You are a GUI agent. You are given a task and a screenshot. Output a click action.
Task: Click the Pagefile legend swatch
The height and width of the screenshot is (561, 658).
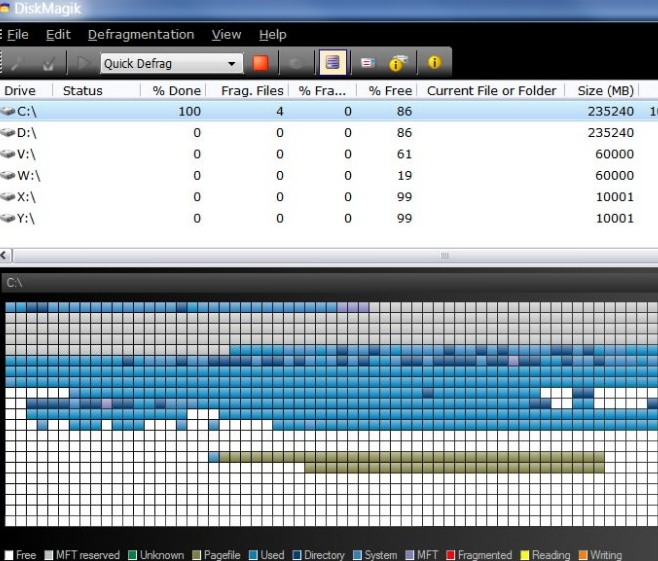pos(196,555)
